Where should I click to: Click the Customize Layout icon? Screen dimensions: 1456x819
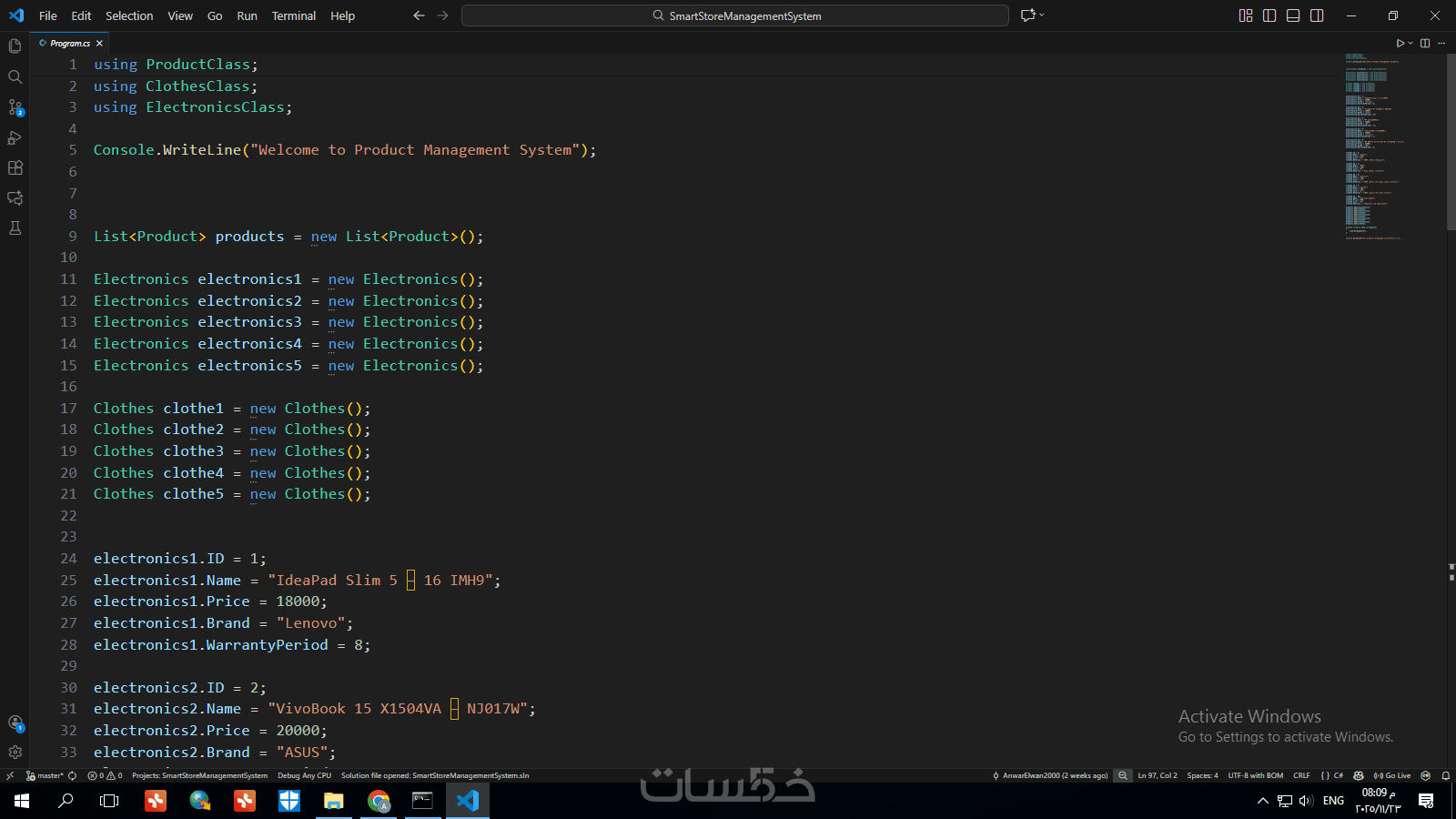pos(1246,15)
